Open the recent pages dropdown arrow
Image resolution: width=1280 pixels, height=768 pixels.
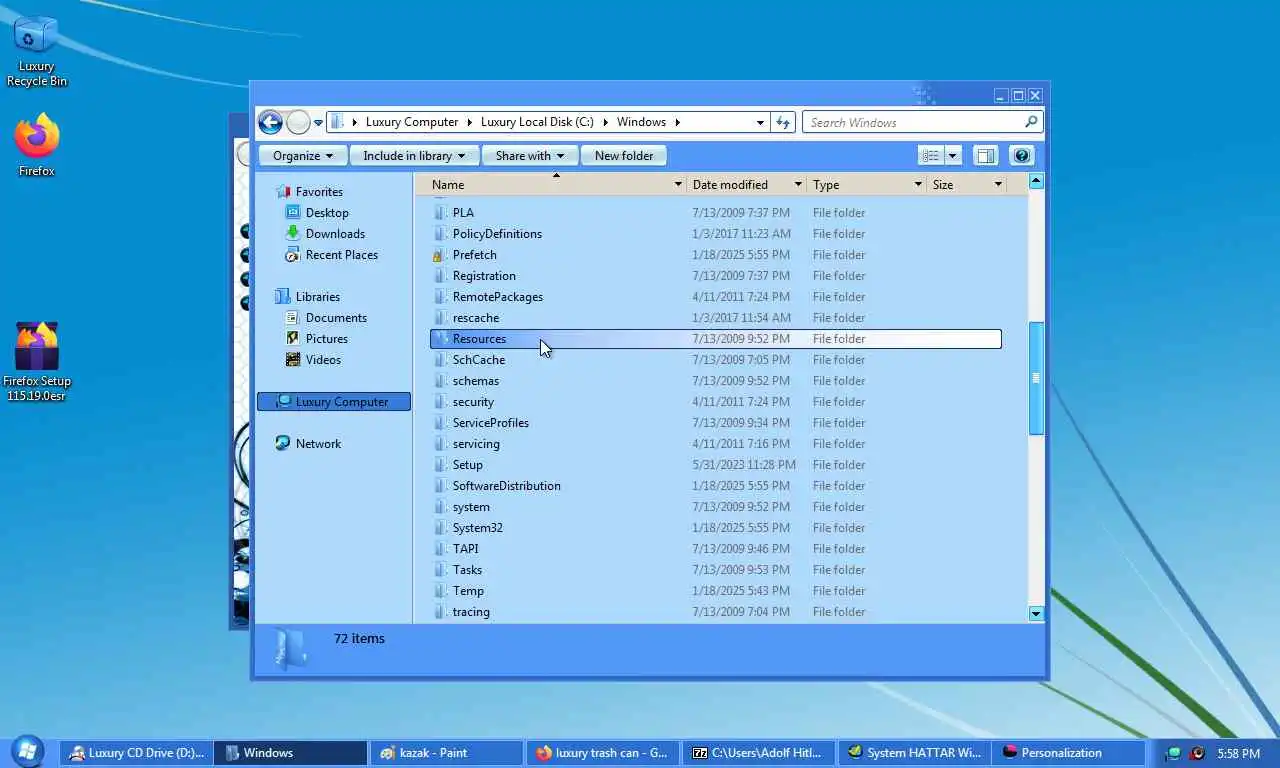[318, 123]
